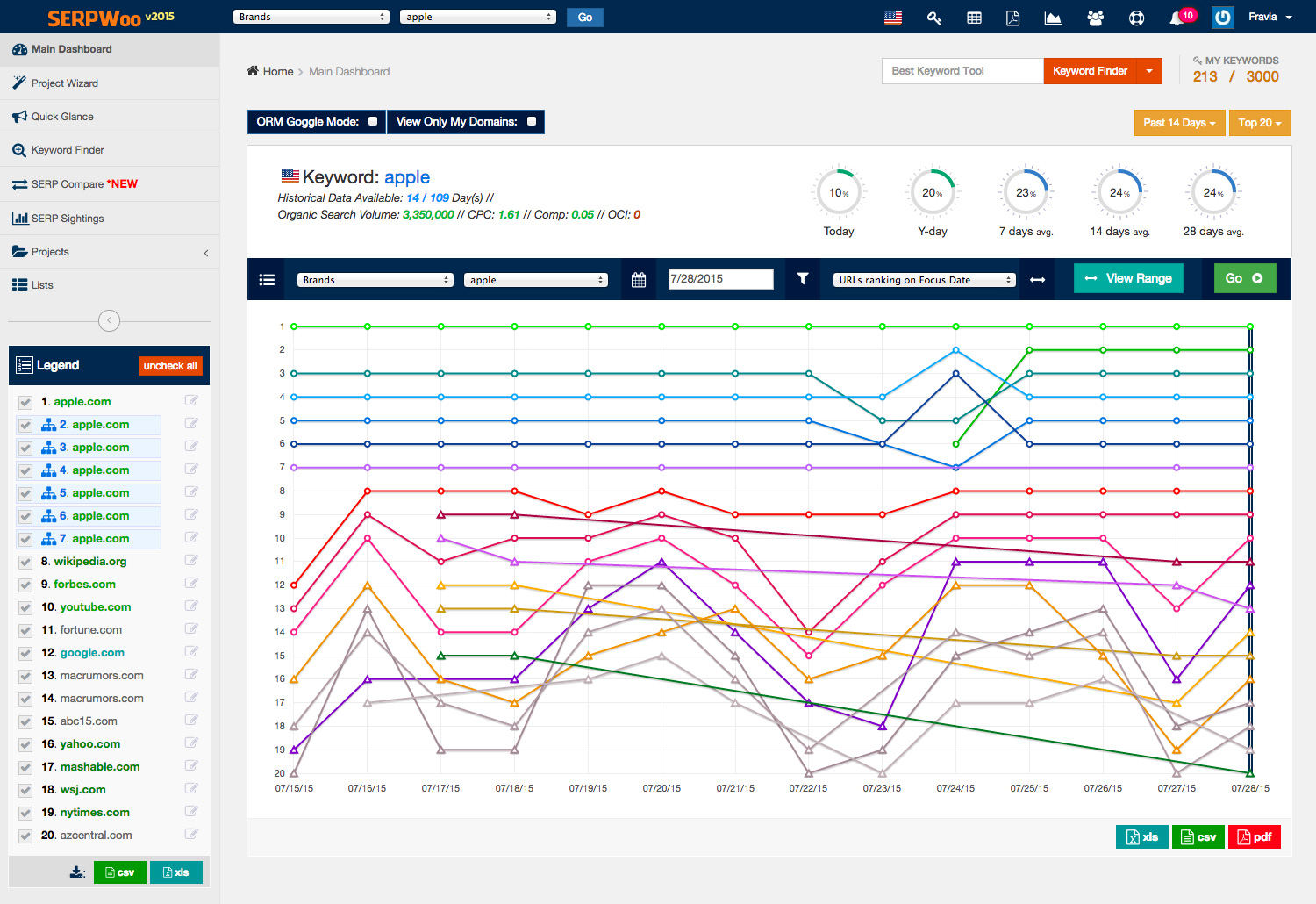The height and width of the screenshot is (904, 1316).
Task: Open Quick Glance in sidebar
Action: tap(110, 117)
